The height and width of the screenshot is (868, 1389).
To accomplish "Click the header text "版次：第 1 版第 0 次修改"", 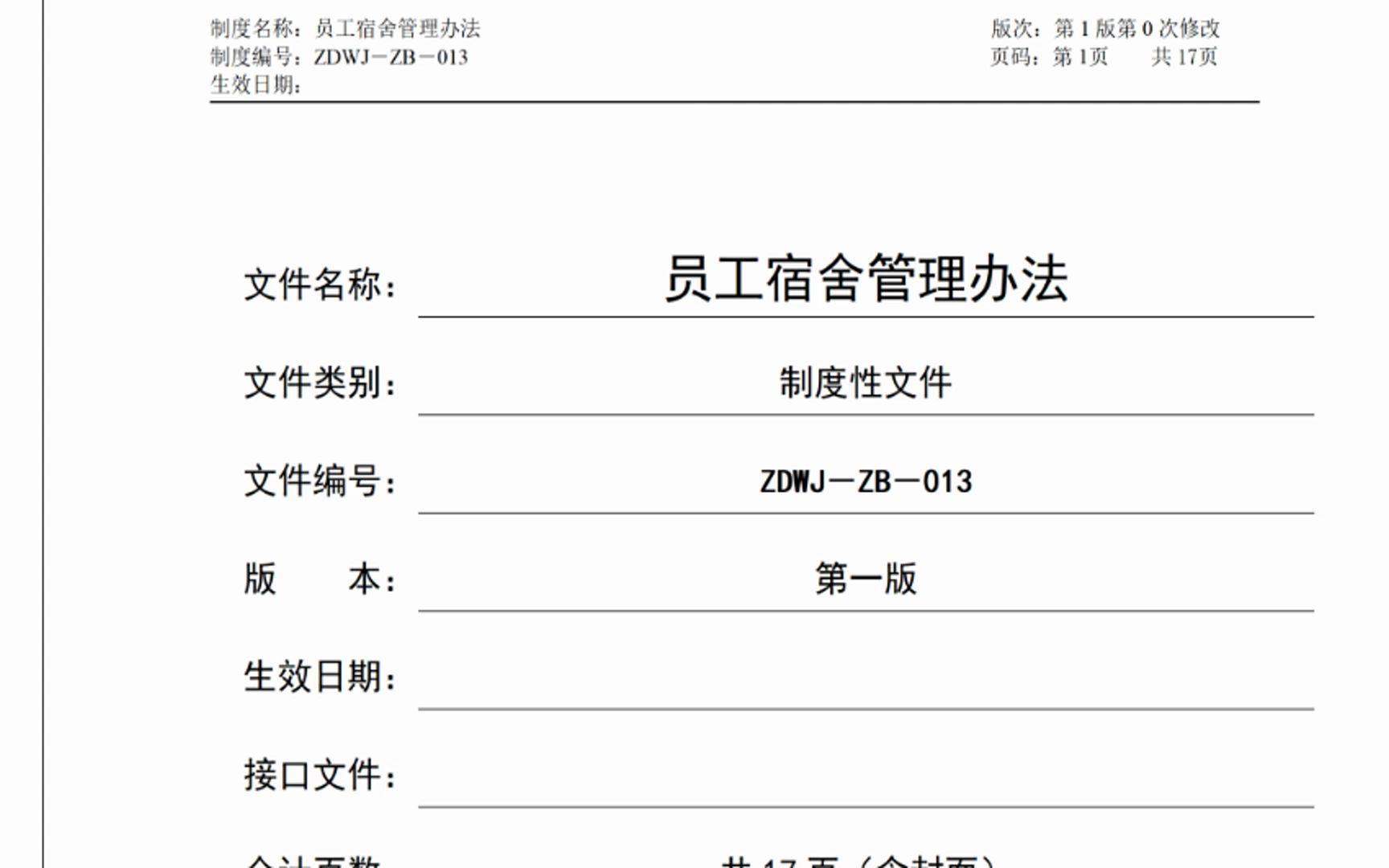I will [x=1105, y=29].
